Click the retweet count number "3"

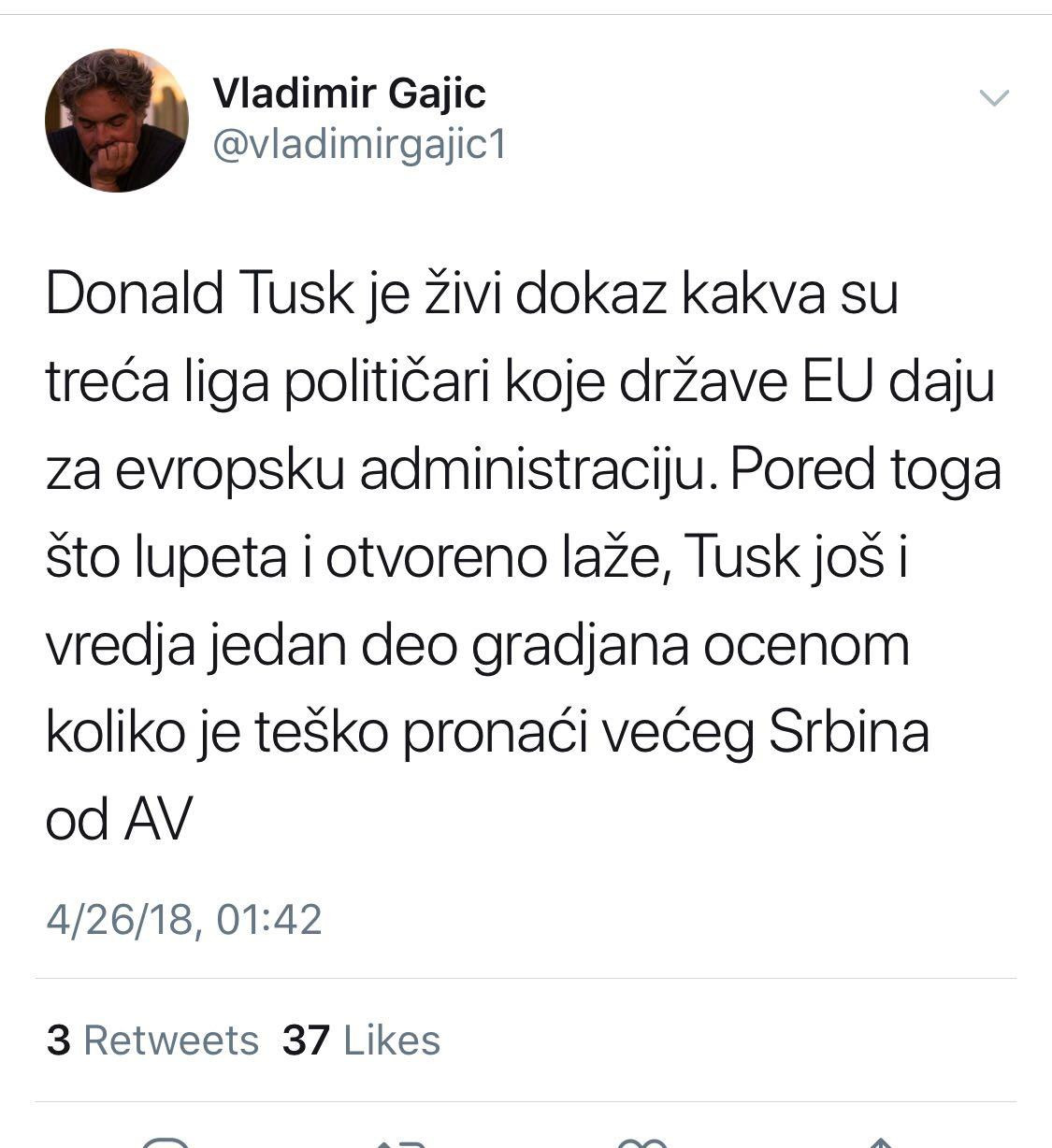pos(58,1040)
